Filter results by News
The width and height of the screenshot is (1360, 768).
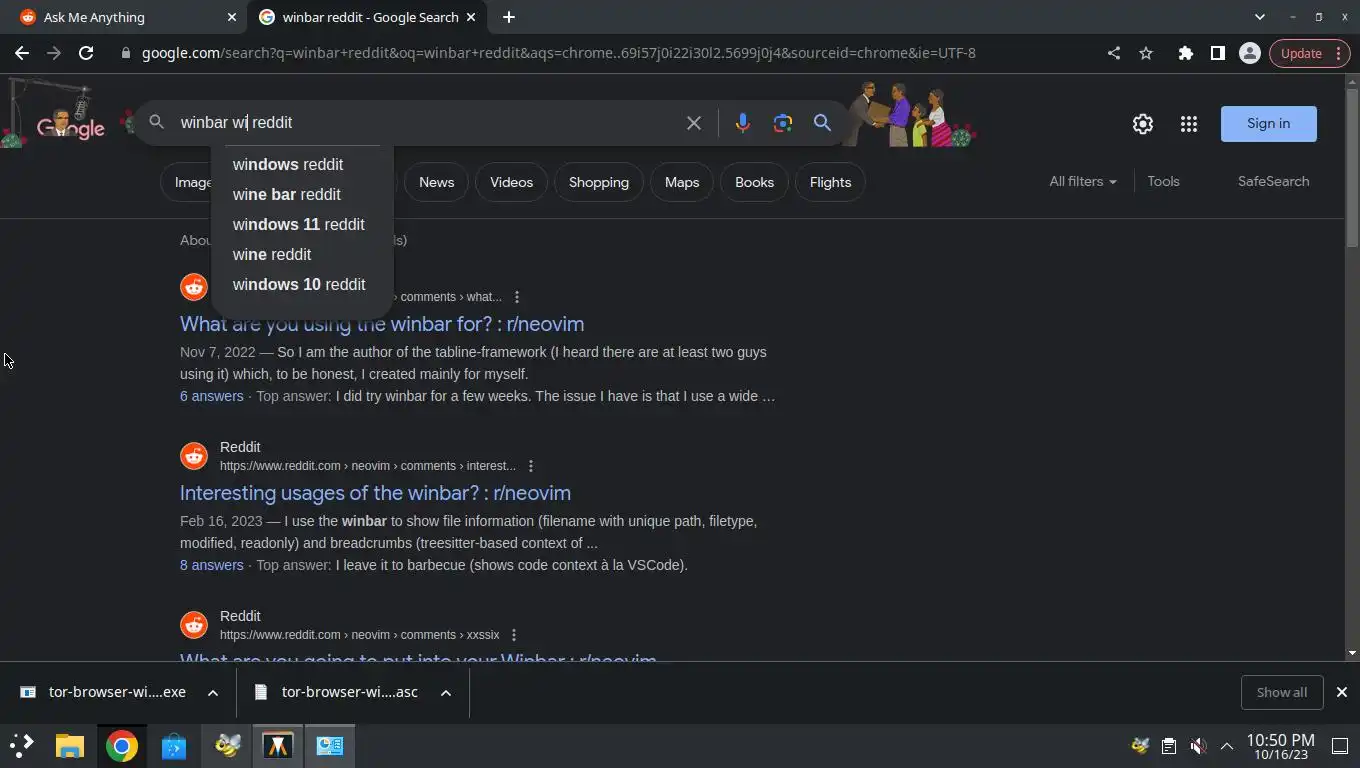[436, 182]
